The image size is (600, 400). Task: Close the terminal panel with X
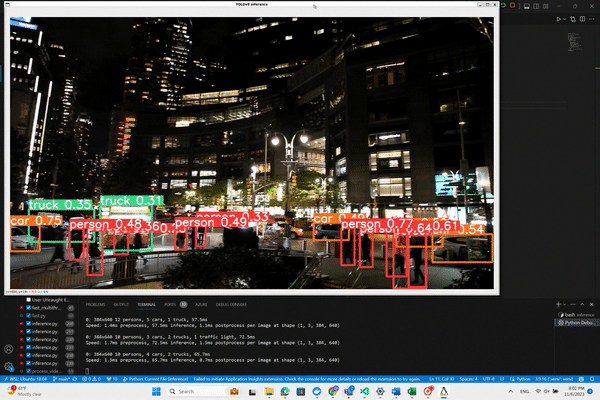[x=592, y=304]
